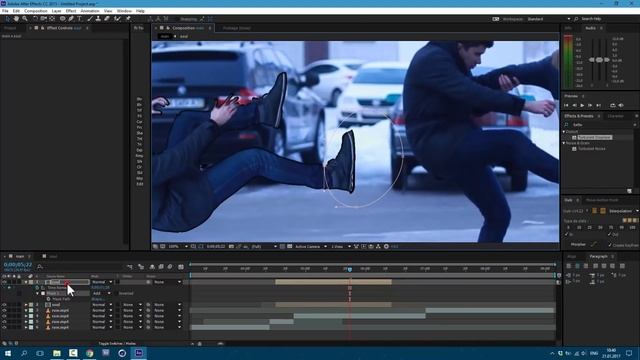Select the Hand tool
640x360 pixels.
coord(16,19)
